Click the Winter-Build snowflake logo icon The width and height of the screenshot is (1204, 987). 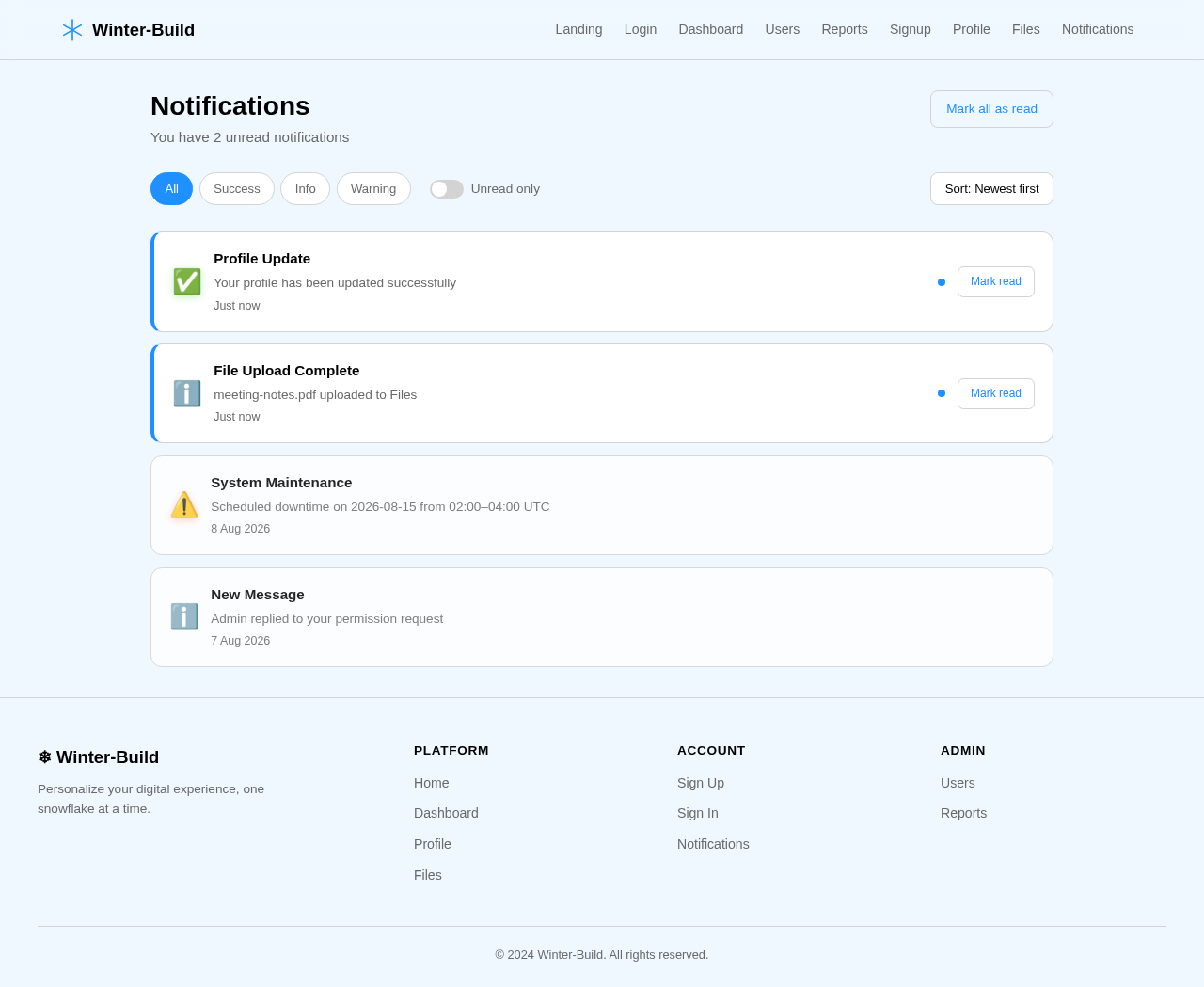pyautogui.click(x=72, y=30)
